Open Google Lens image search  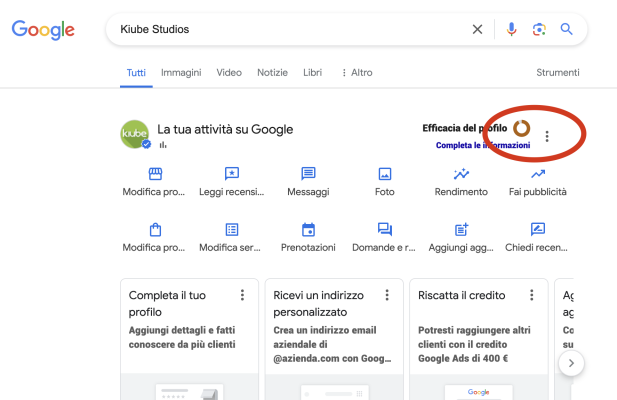click(x=539, y=29)
